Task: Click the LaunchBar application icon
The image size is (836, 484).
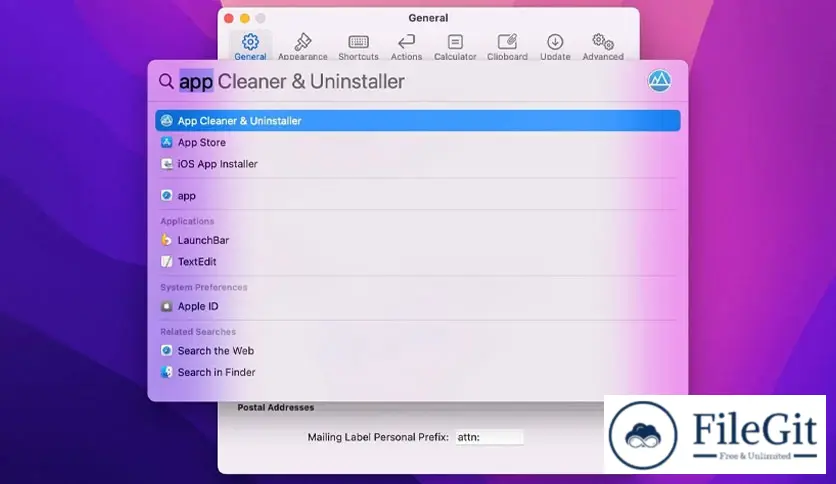Action: point(167,240)
